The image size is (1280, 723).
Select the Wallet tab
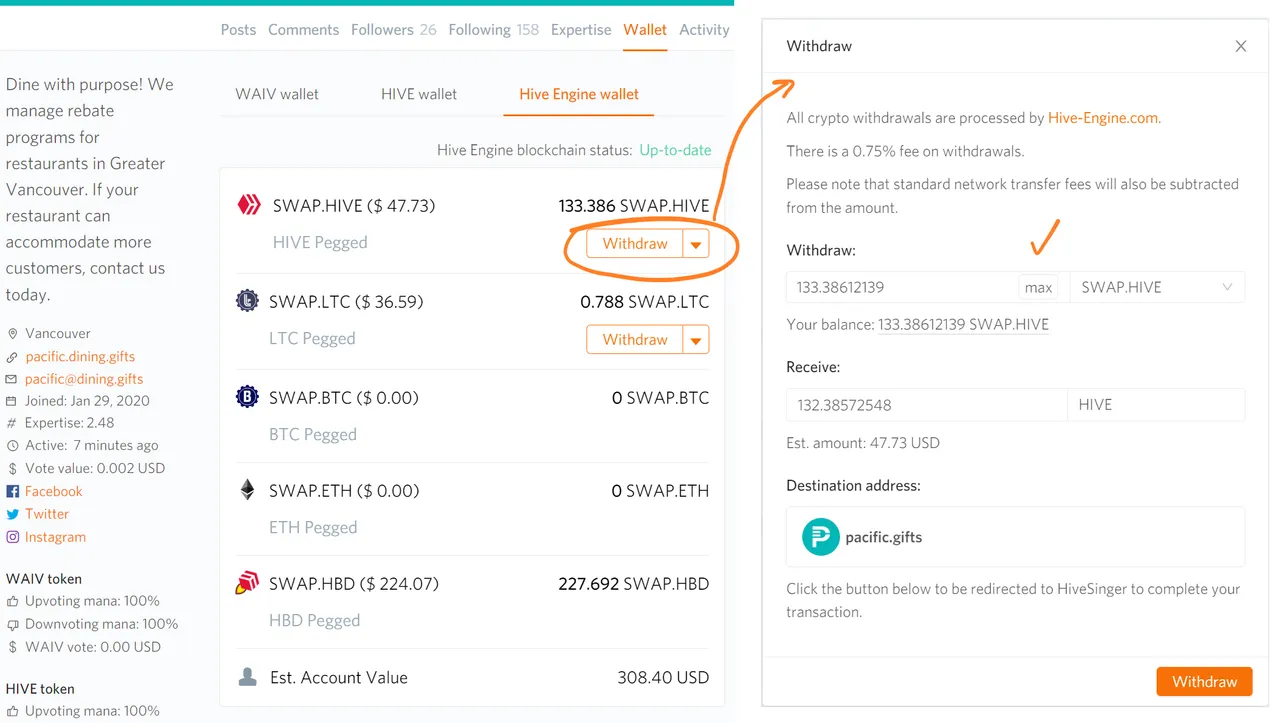tap(645, 29)
